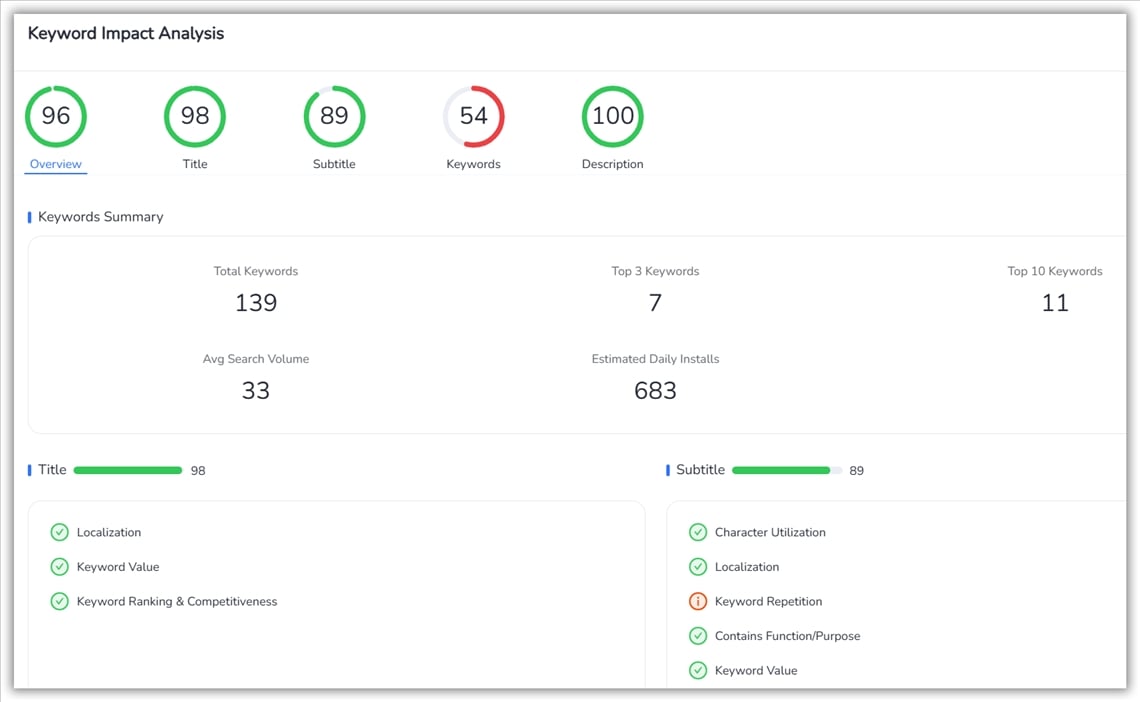Click the green checkmark beside Localization under Title
Viewport: 1140px width, 702px height.
59,532
